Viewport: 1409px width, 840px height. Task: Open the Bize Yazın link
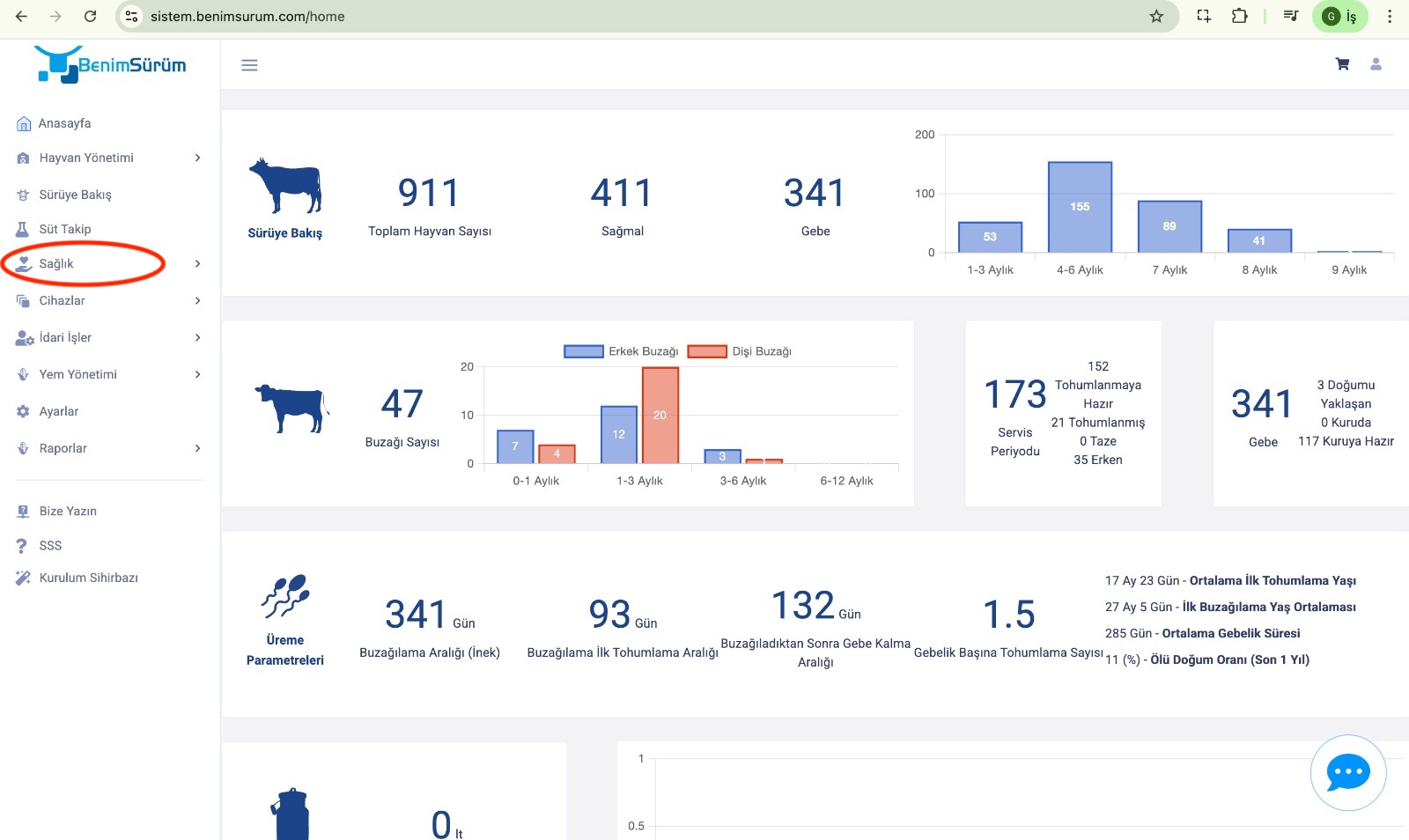[68, 511]
